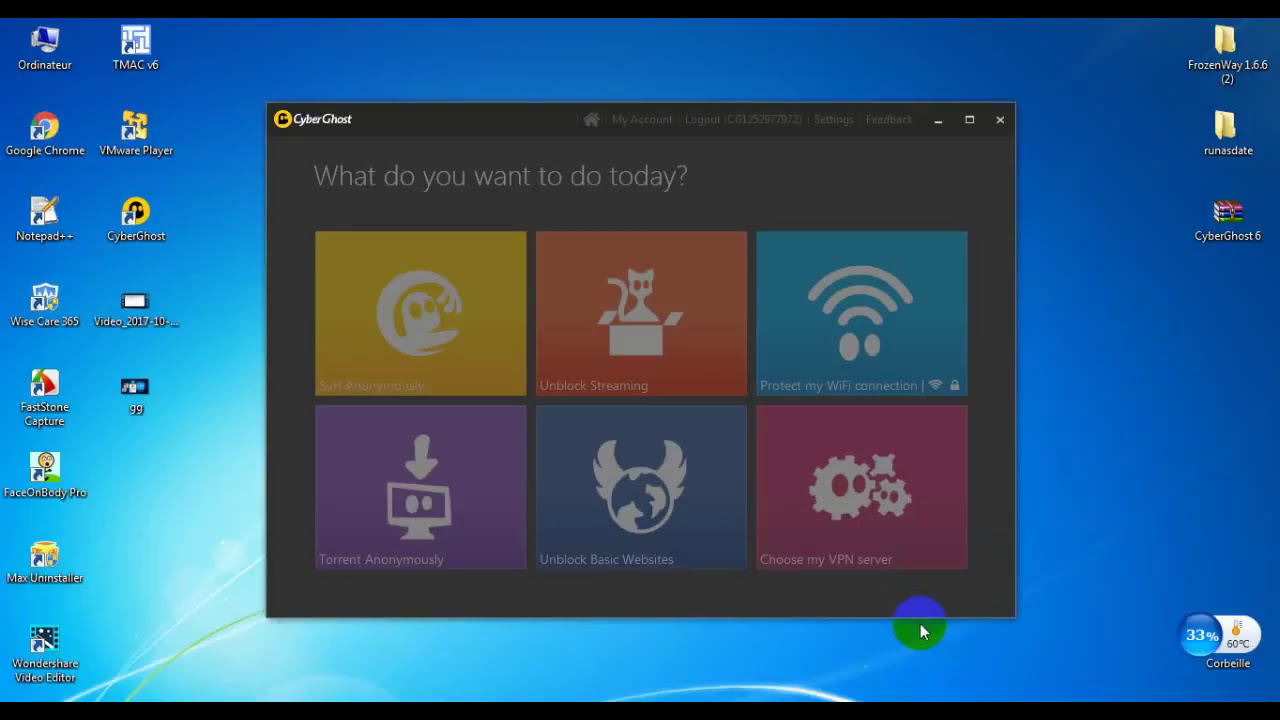Viewport: 1280px width, 720px height.
Task: Click the Logout link in CyberGhost
Action: click(x=743, y=119)
